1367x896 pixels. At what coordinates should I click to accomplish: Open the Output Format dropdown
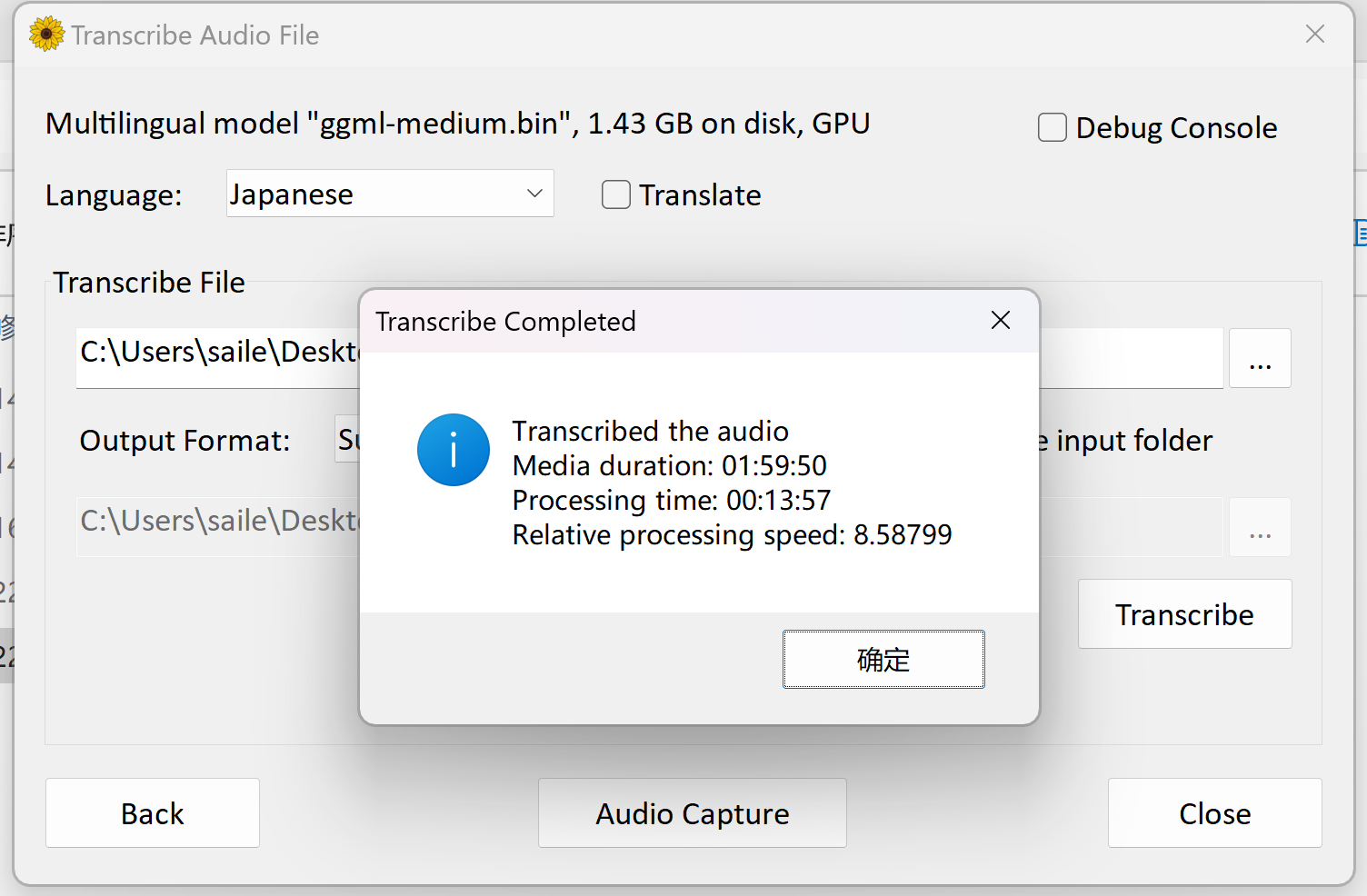coord(349,440)
